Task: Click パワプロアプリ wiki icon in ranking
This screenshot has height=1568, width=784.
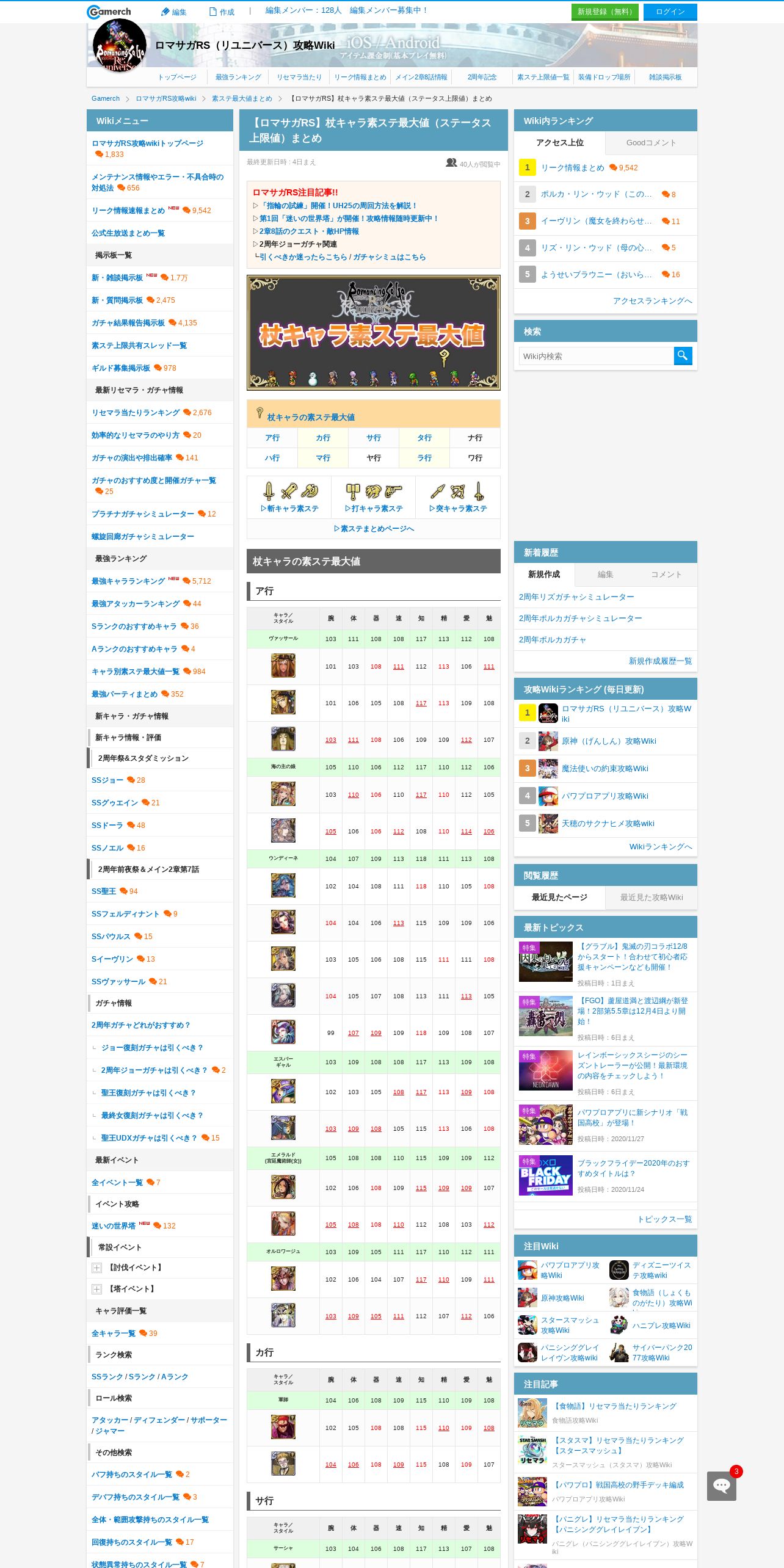Action: coord(548,796)
